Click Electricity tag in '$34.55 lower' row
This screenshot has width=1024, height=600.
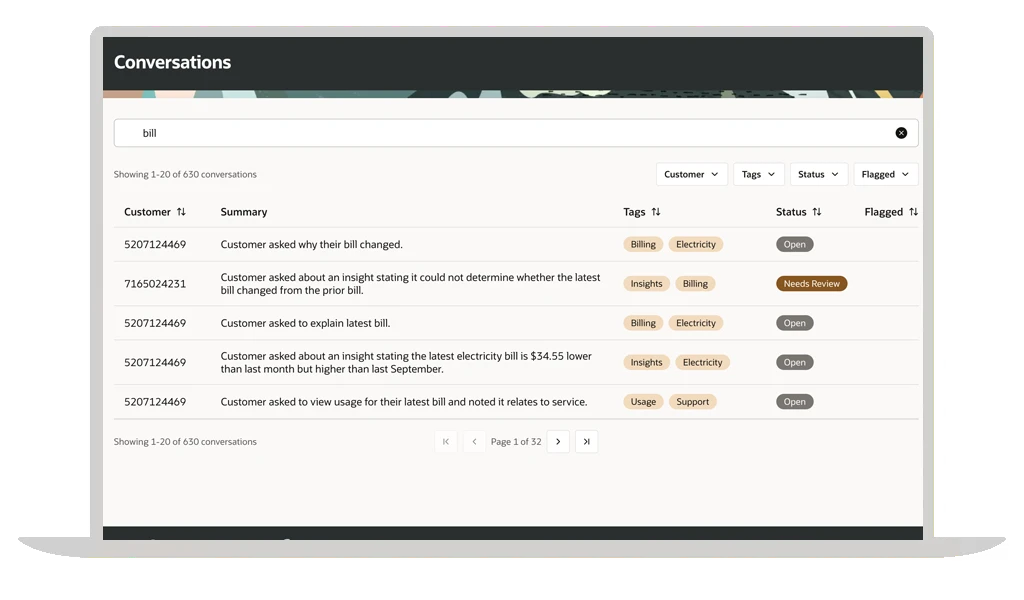click(702, 362)
